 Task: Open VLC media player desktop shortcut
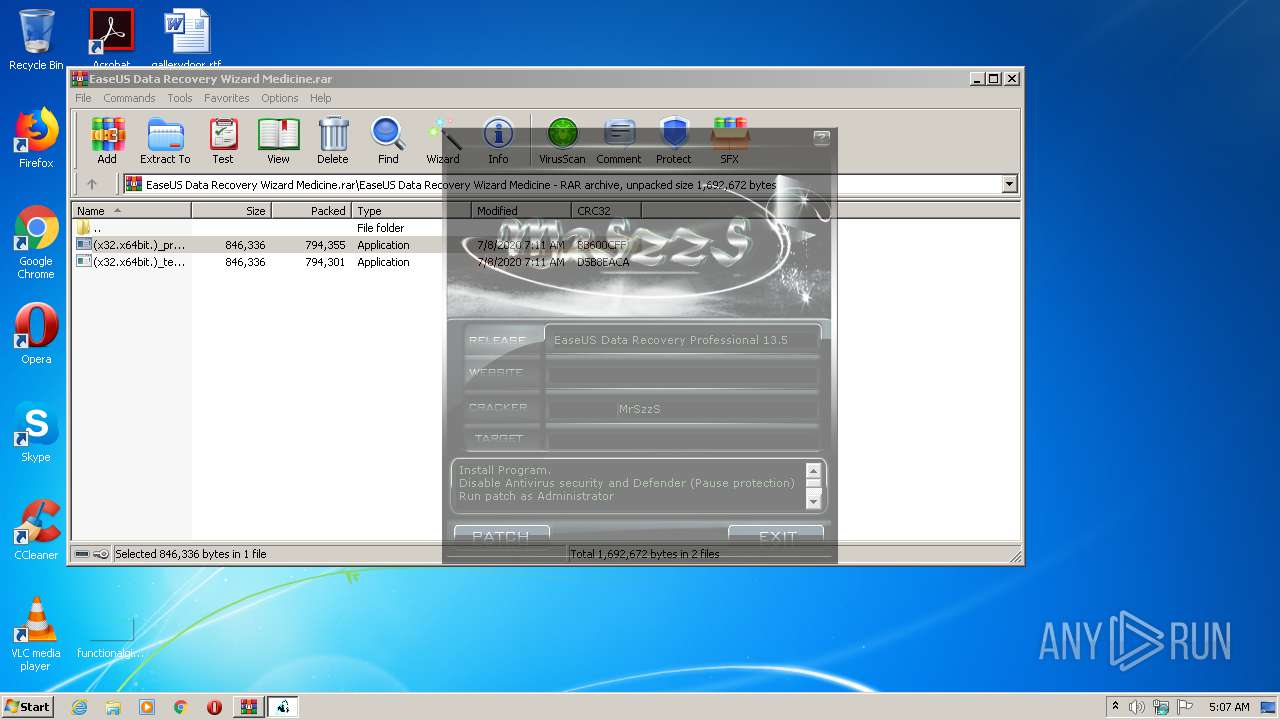click(36, 634)
